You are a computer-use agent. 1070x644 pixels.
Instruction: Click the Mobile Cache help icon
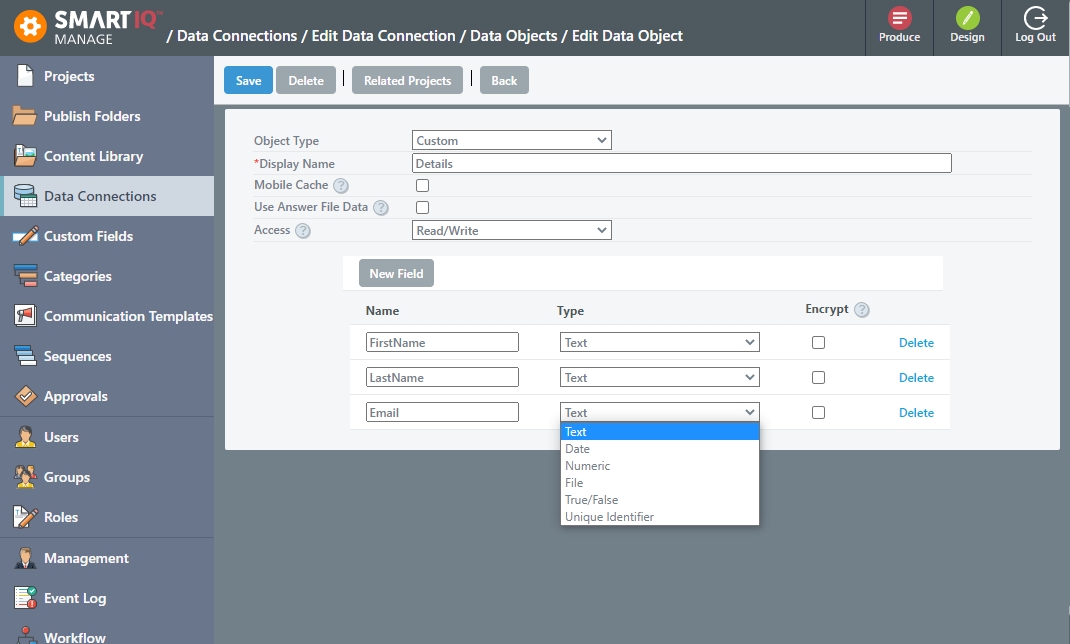tap(341, 186)
